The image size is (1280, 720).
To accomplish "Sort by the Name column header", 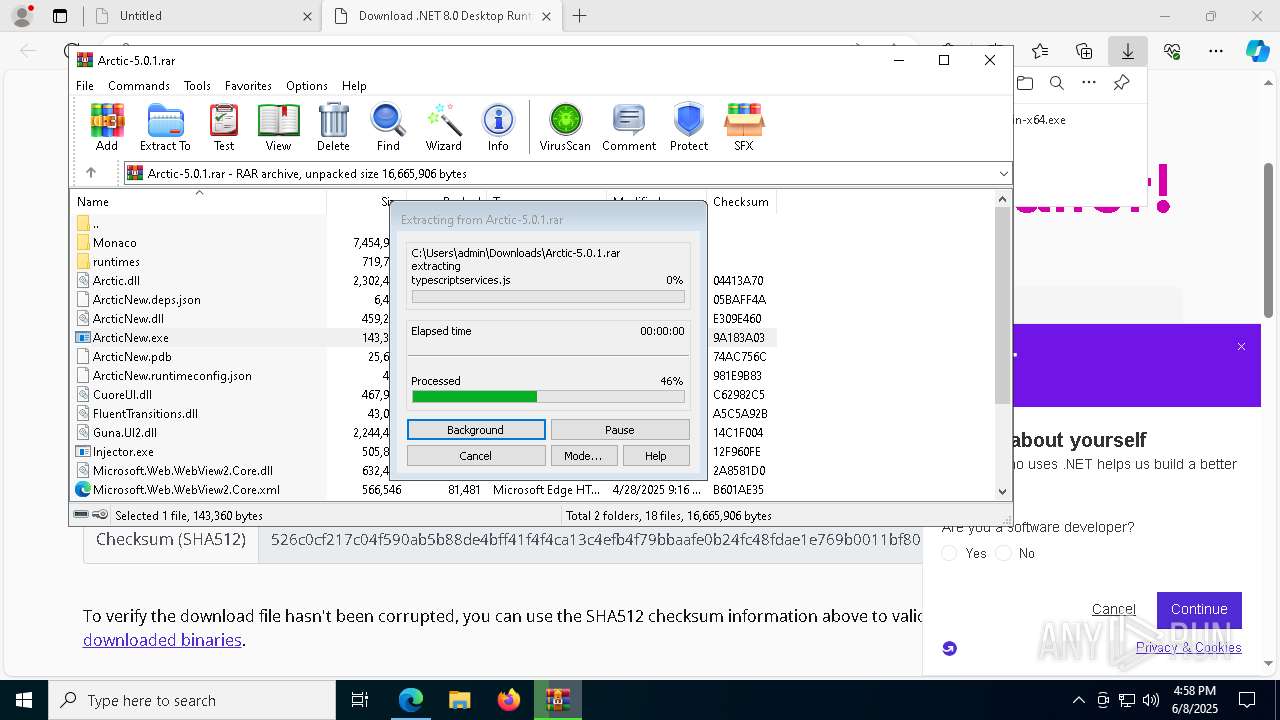I will (x=199, y=201).
